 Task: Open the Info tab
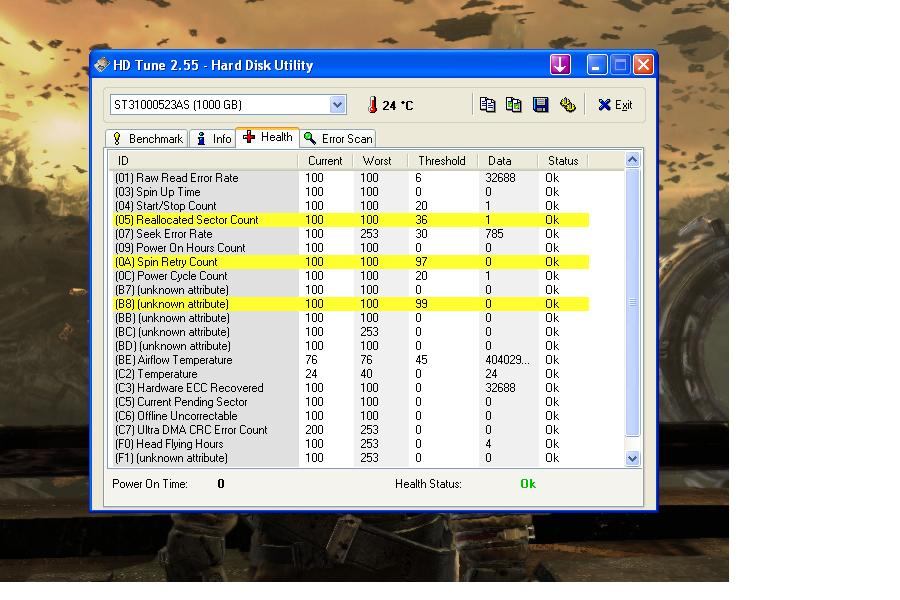tap(213, 139)
